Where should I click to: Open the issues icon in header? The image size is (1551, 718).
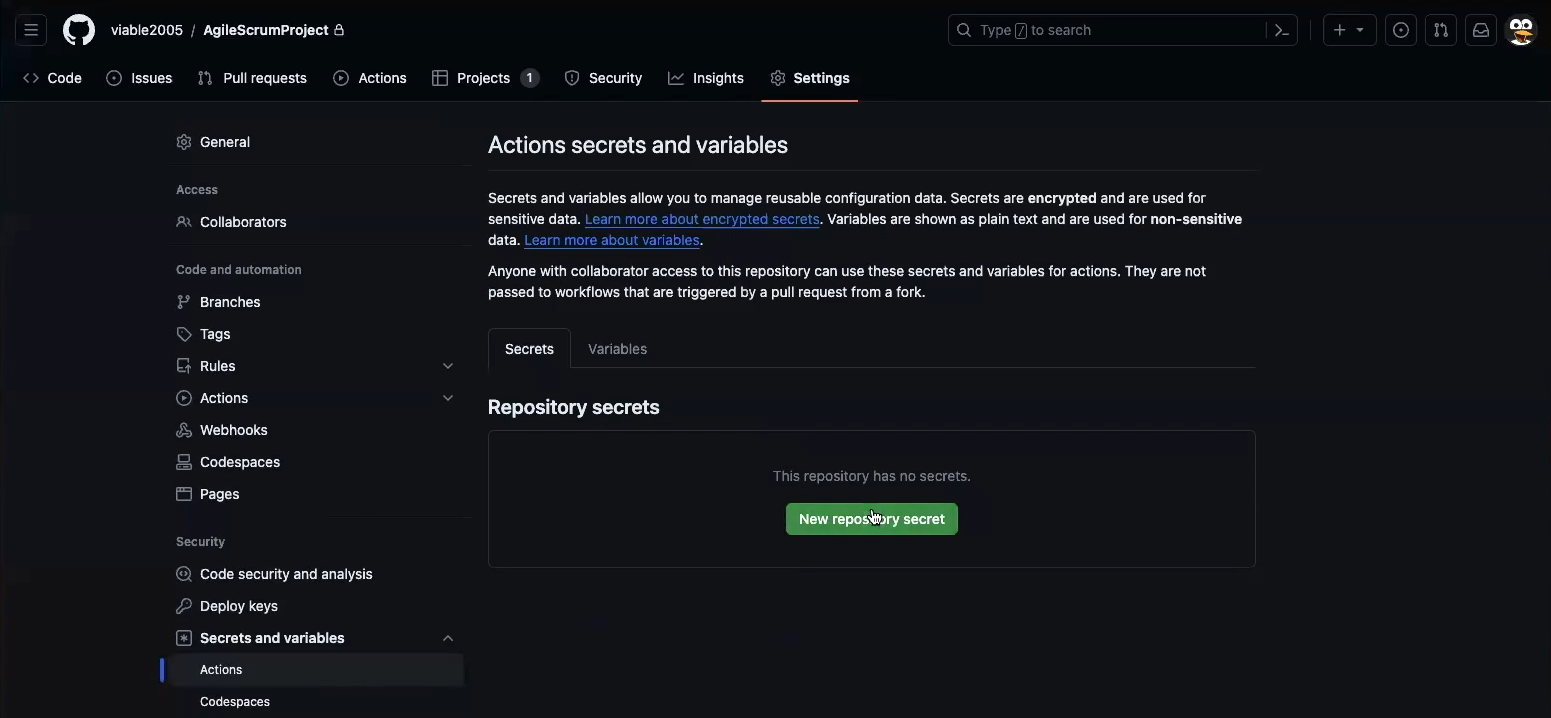(x=1401, y=30)
